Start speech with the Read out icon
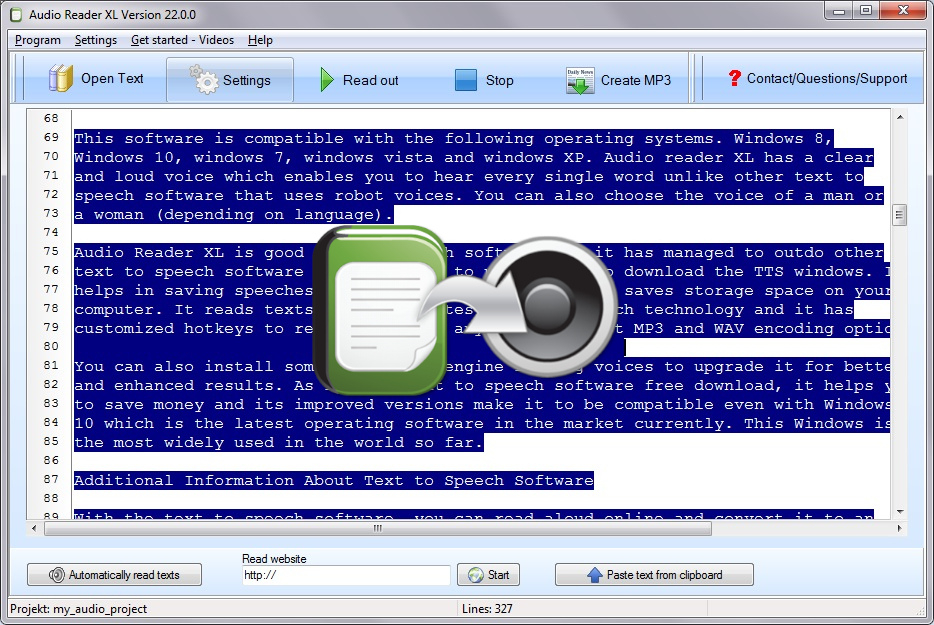 tap(325, 78)
